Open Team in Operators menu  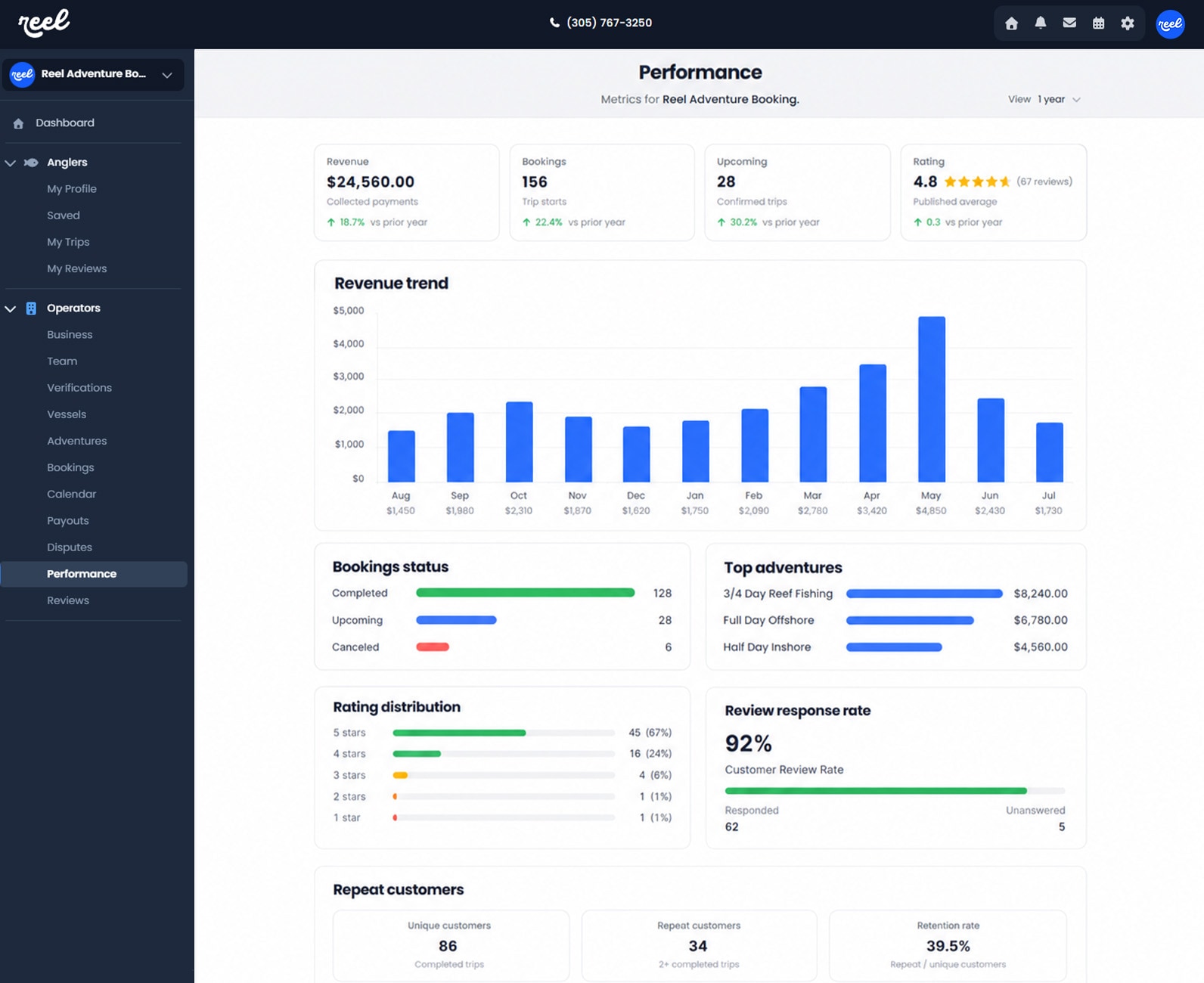pos(62,361)
